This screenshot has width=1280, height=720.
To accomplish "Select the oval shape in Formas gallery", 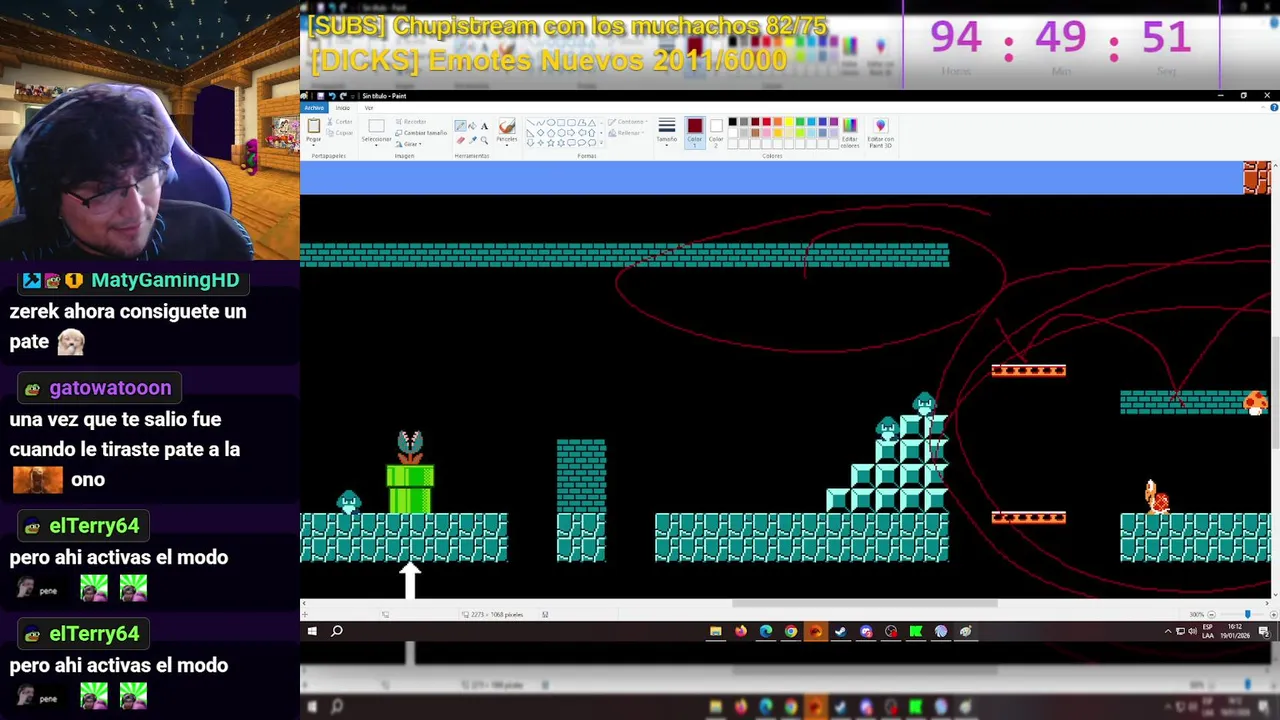I will 551,122.
